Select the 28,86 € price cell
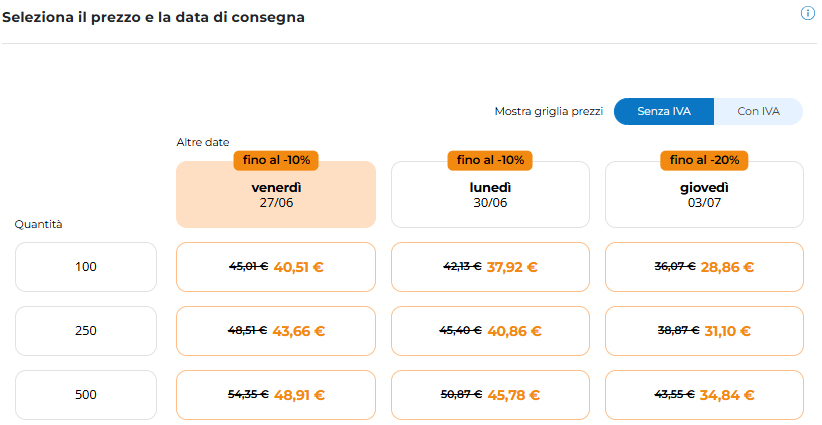The height and width of the screenshot is (425, 822). pyautogui.click(x=704, y=267)
